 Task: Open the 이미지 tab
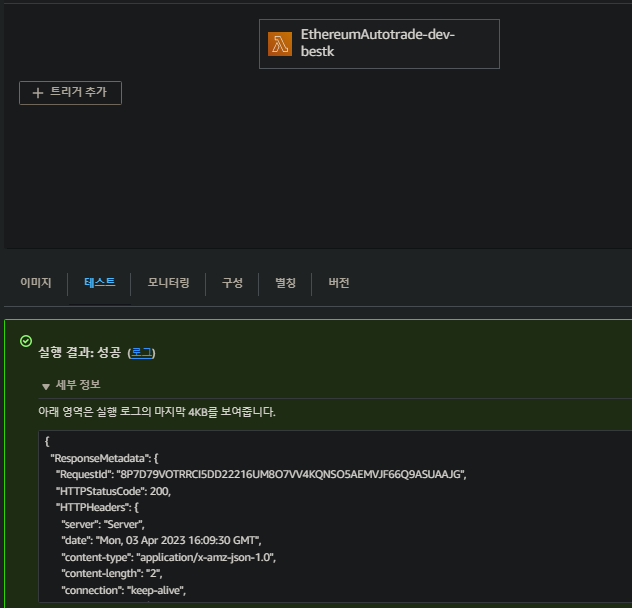(36, 283)
